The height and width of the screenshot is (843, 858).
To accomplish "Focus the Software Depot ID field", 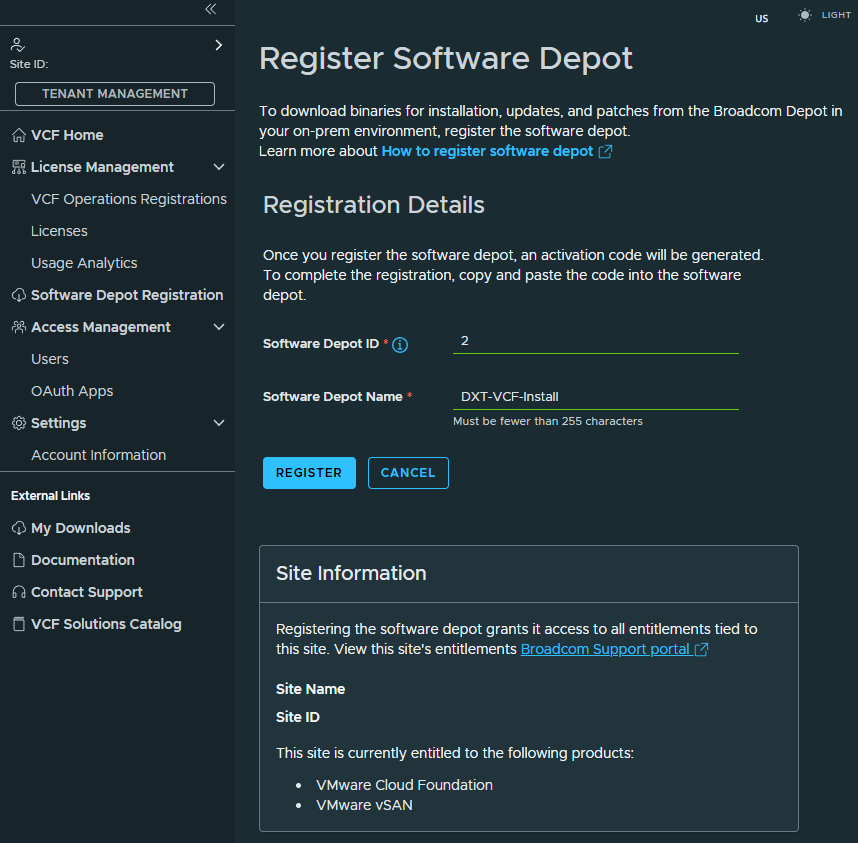I will click(595, 341).
